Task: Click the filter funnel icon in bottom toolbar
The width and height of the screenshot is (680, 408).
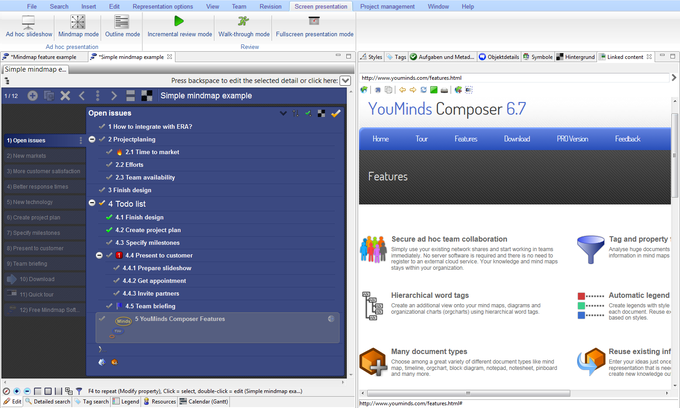Action: (x=79, y=391)
